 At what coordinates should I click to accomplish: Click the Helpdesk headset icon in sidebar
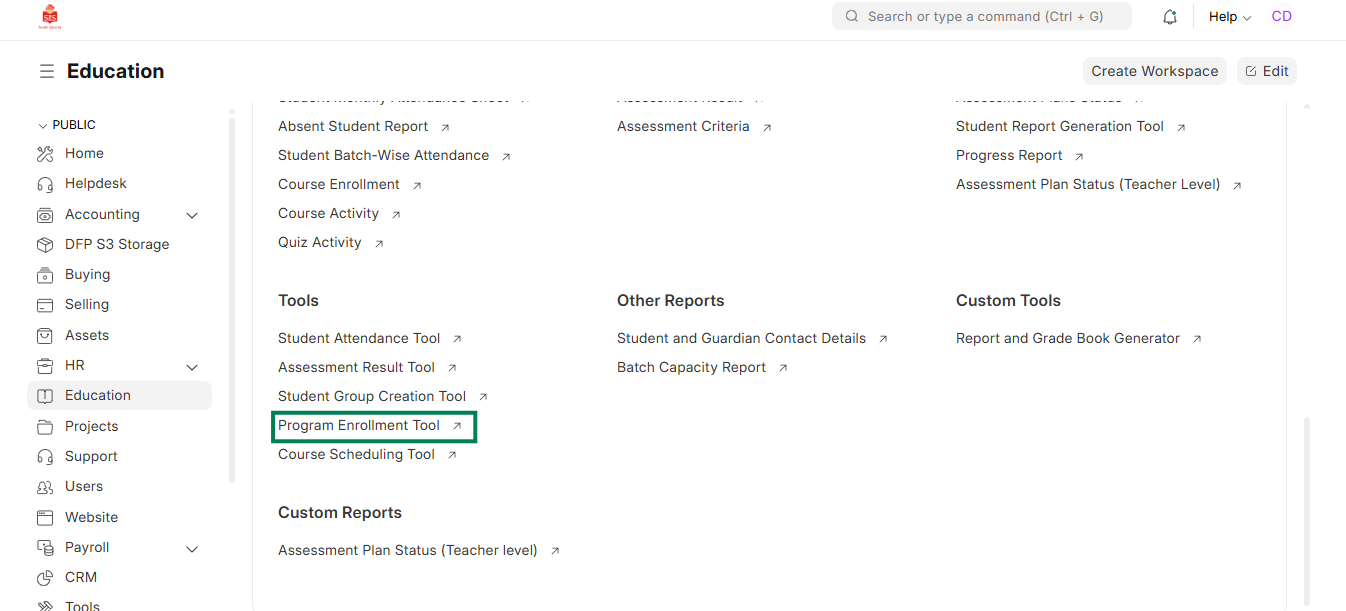coord(45,184)
